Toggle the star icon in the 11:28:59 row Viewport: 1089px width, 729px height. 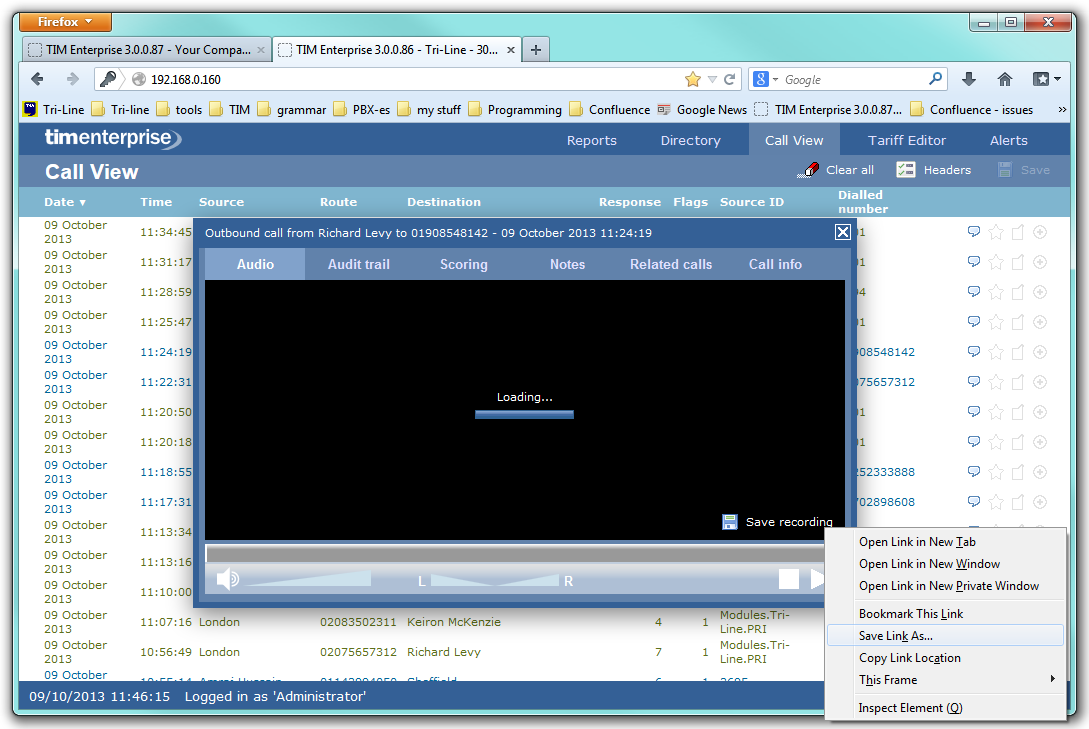[996, 292]
